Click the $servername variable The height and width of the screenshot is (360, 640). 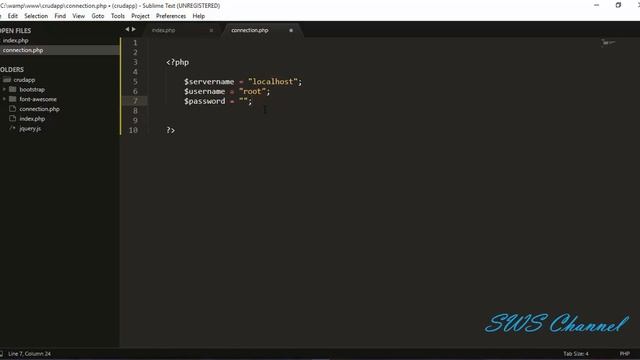coord(209,82)
